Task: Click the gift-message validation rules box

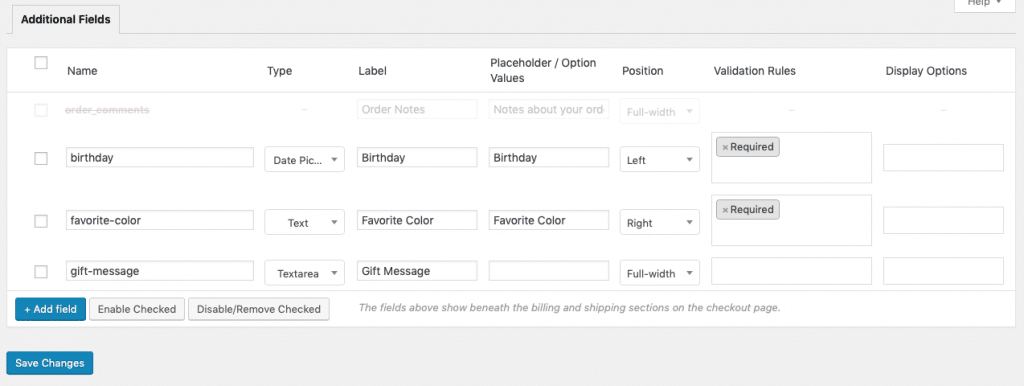Action: [x=792, y=271]
